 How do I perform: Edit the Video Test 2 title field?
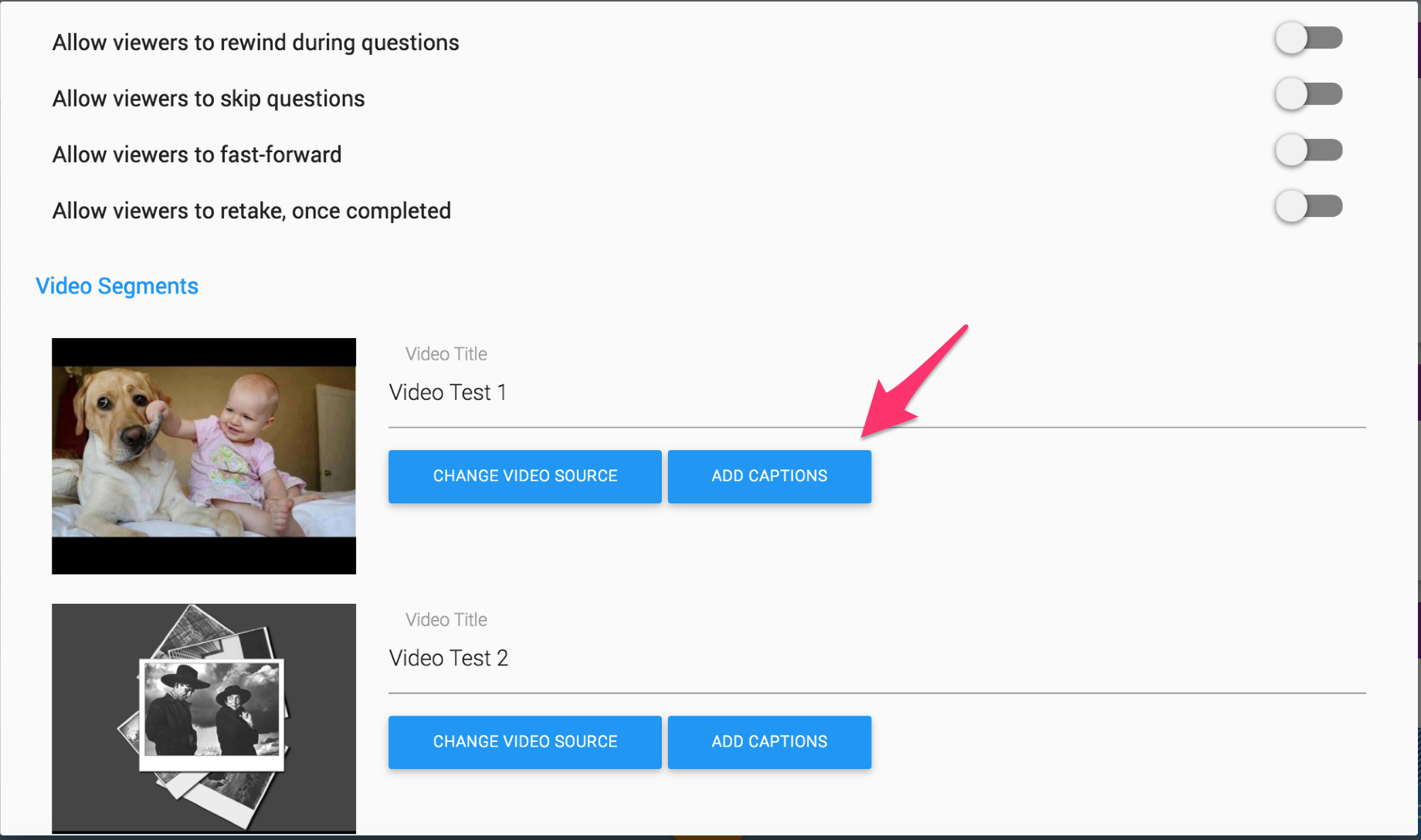pyautogui.click(x=877, y=659)
